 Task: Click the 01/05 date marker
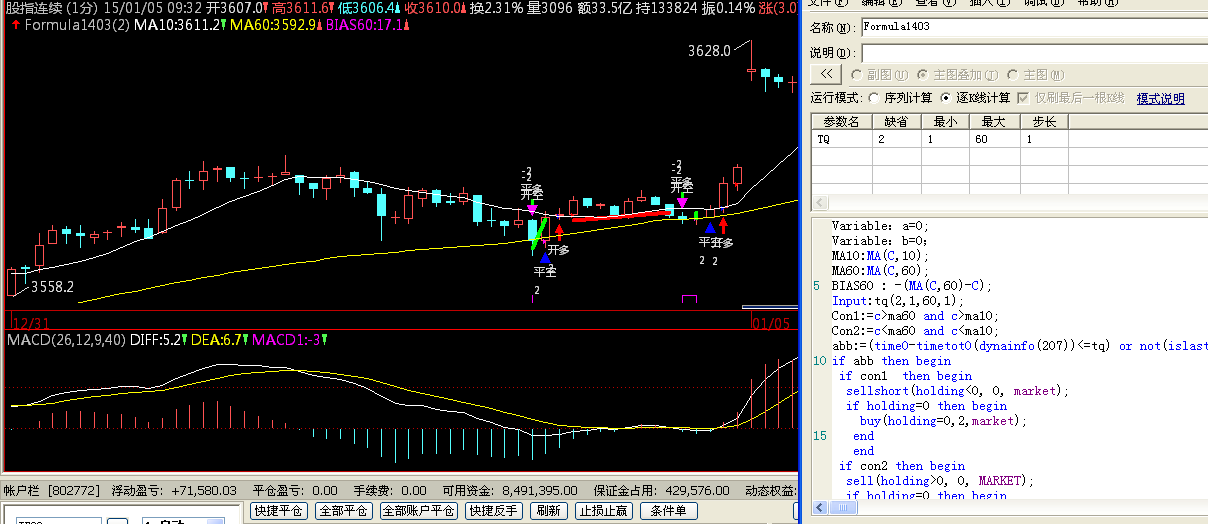coord(770,323)
